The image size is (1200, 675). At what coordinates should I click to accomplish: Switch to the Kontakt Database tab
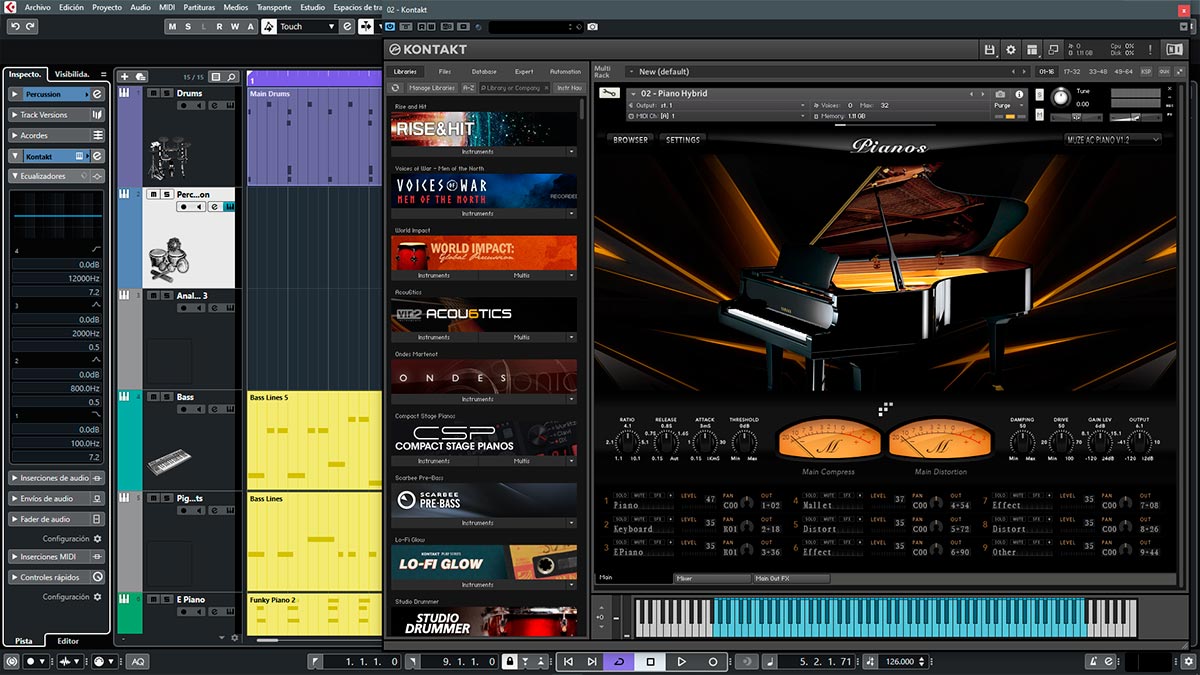(483, 72)
